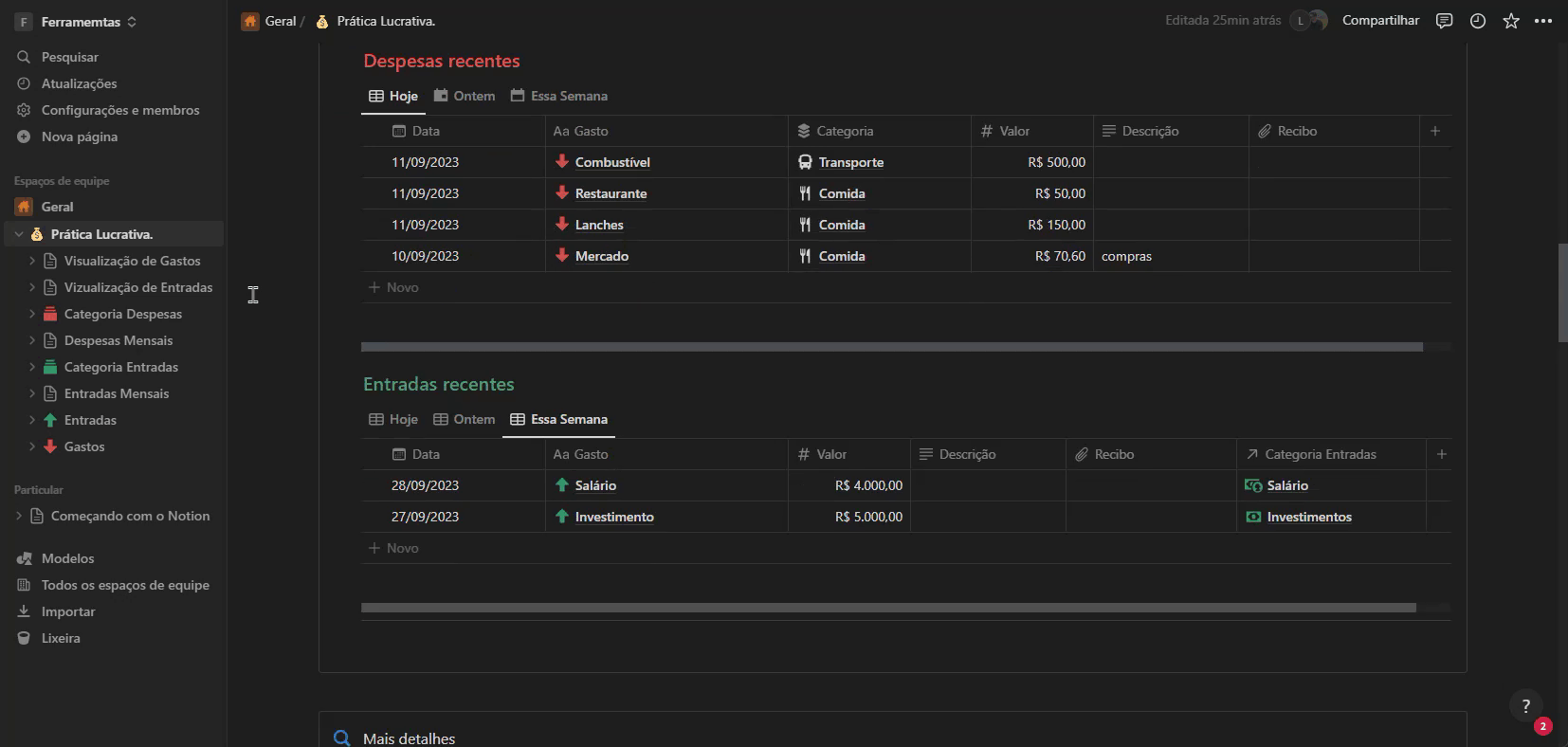
Task: Click the Configurações e membros gear icon
Action: (x=24, y=110)
